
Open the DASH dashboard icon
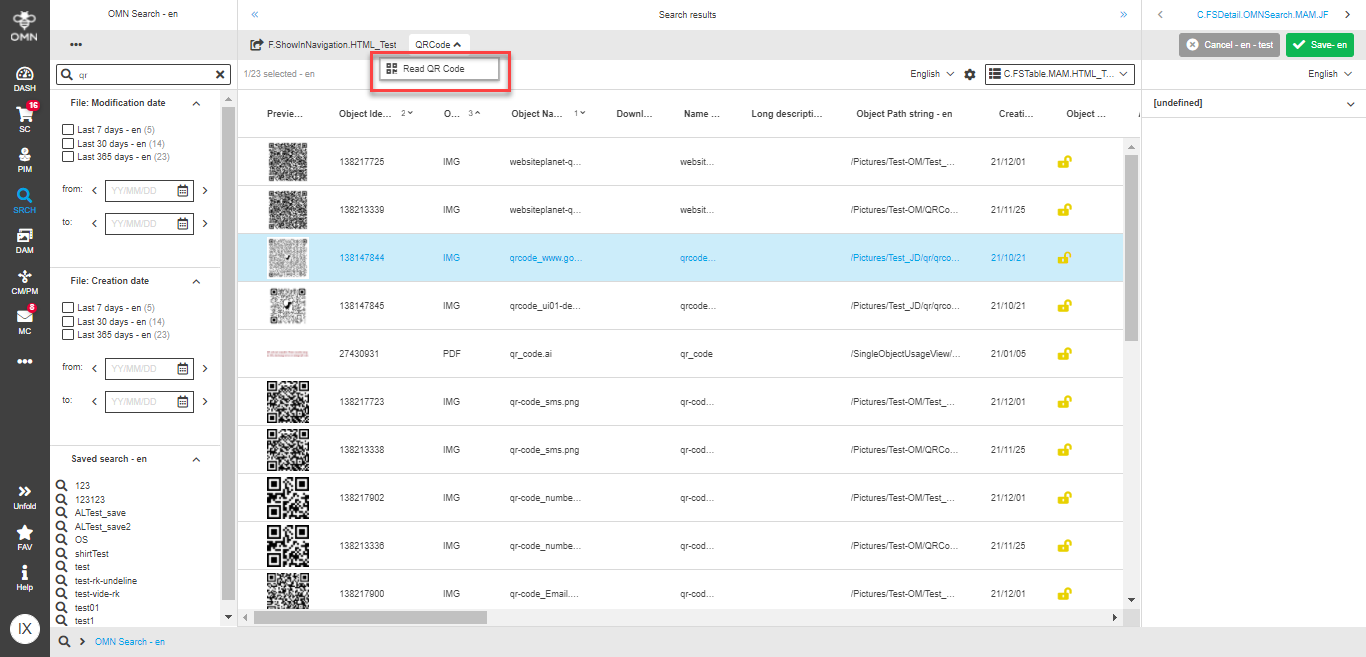[x=23, y=76]
